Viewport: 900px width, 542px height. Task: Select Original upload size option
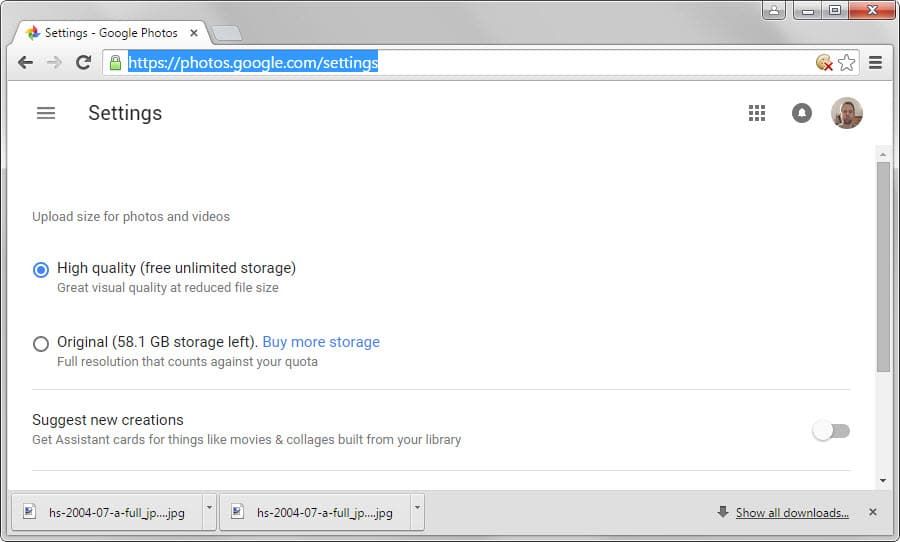41,343
